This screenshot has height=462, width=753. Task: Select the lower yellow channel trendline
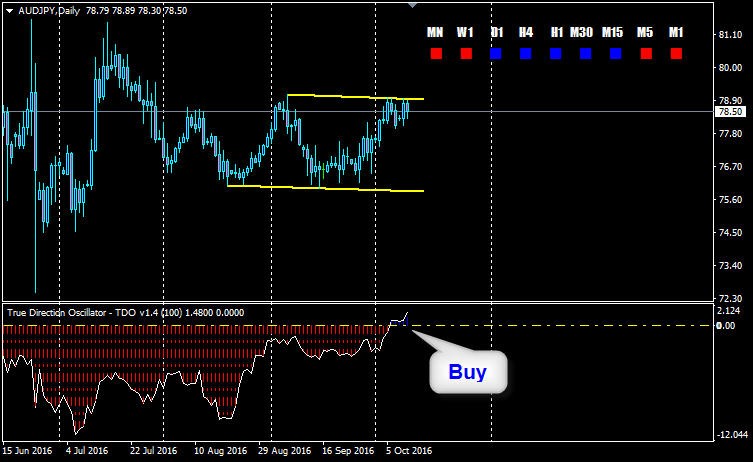click(326, 188)
